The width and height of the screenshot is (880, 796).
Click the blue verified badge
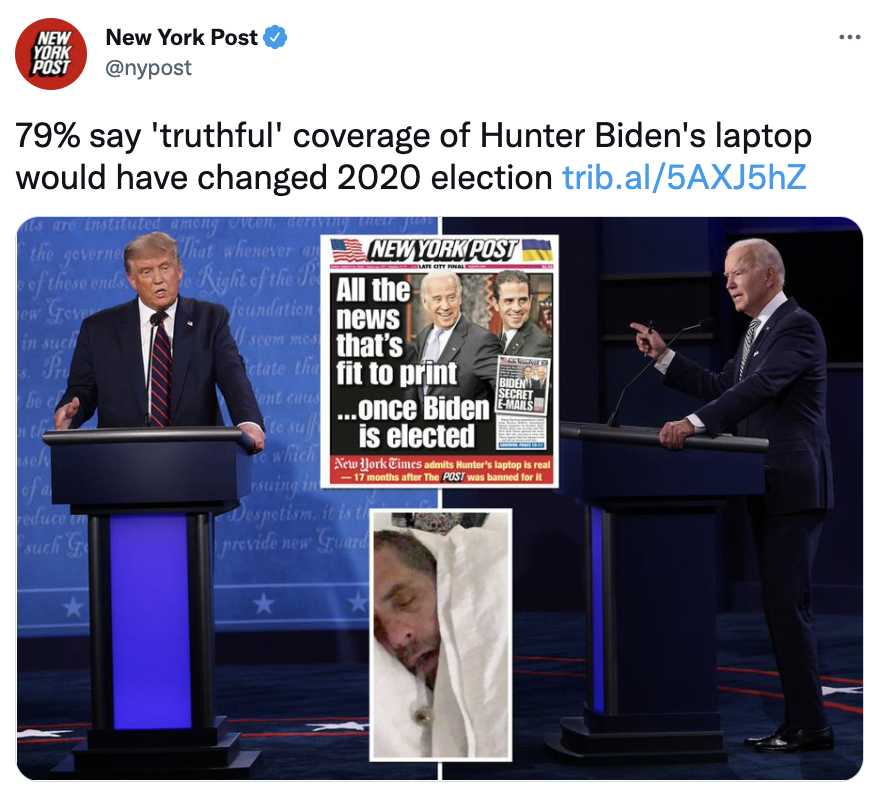point(276,38)
